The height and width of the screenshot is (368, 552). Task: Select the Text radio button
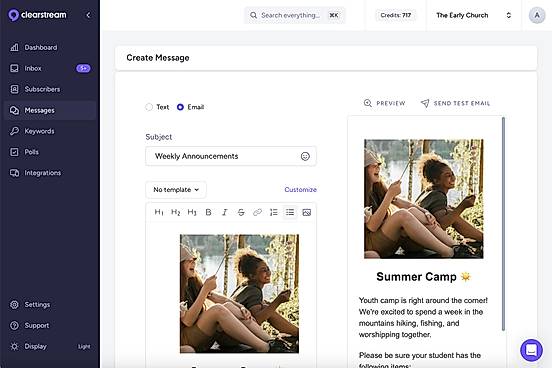[149, 107]
